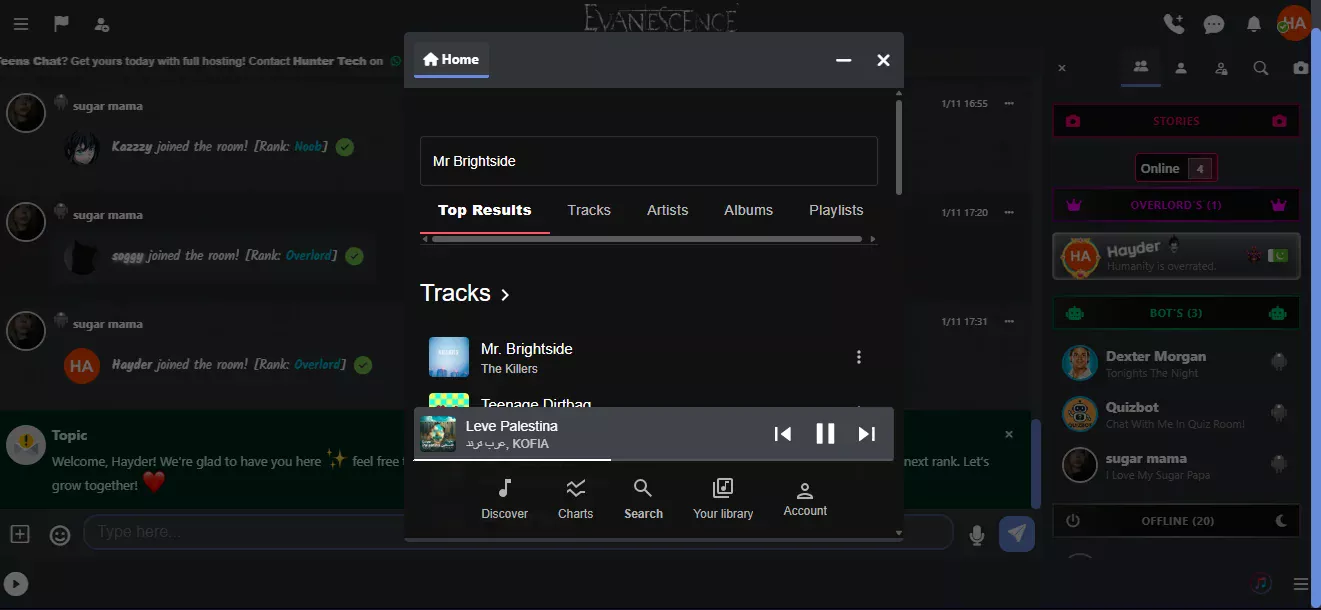Pause the Leve Palestina track
Screen dimensions: 1321x610
point(825,433)
